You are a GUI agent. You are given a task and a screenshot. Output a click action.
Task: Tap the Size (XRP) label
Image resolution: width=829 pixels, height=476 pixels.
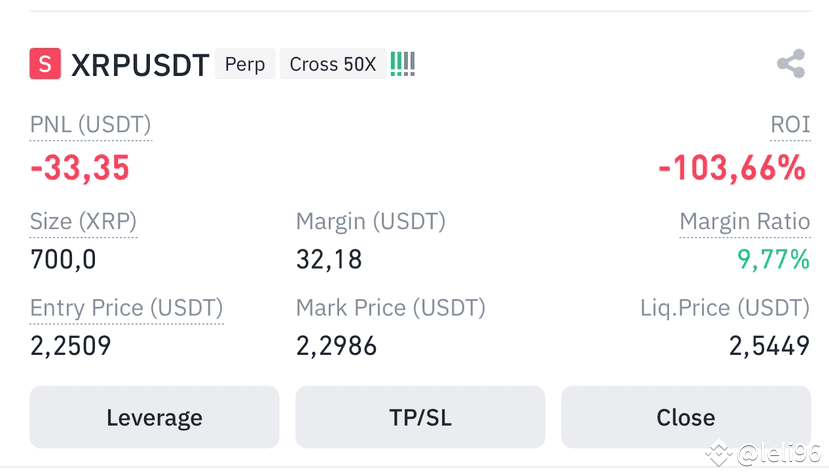click(x=84, y=221)
